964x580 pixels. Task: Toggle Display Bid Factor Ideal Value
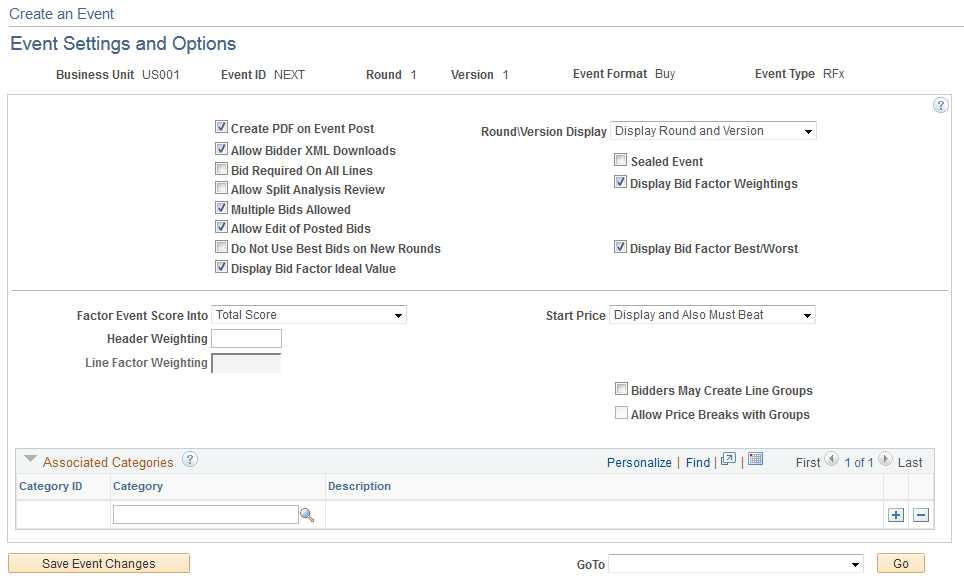pyautogui.click(x=221, y=267)
